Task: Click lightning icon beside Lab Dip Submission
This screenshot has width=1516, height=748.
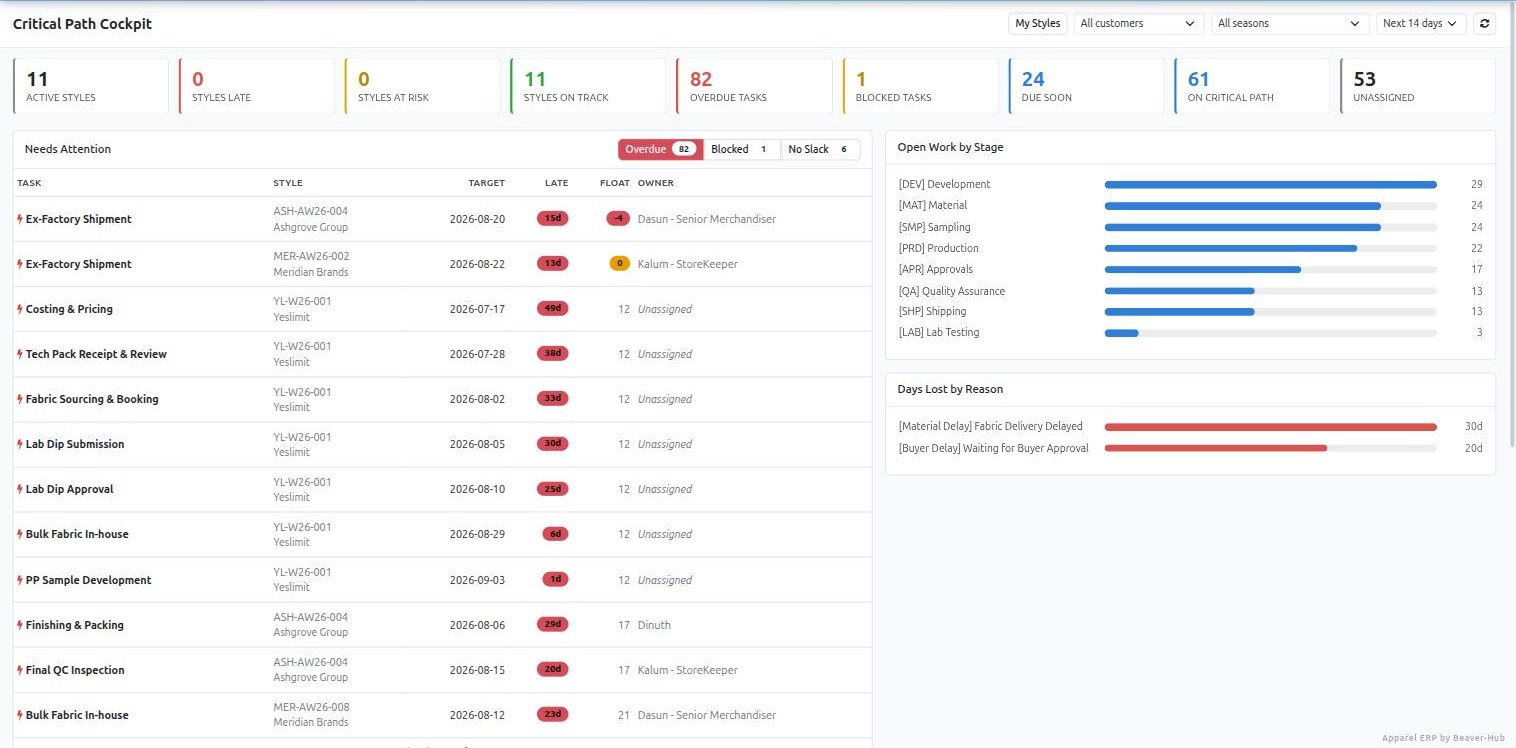Action: (19, 444)
